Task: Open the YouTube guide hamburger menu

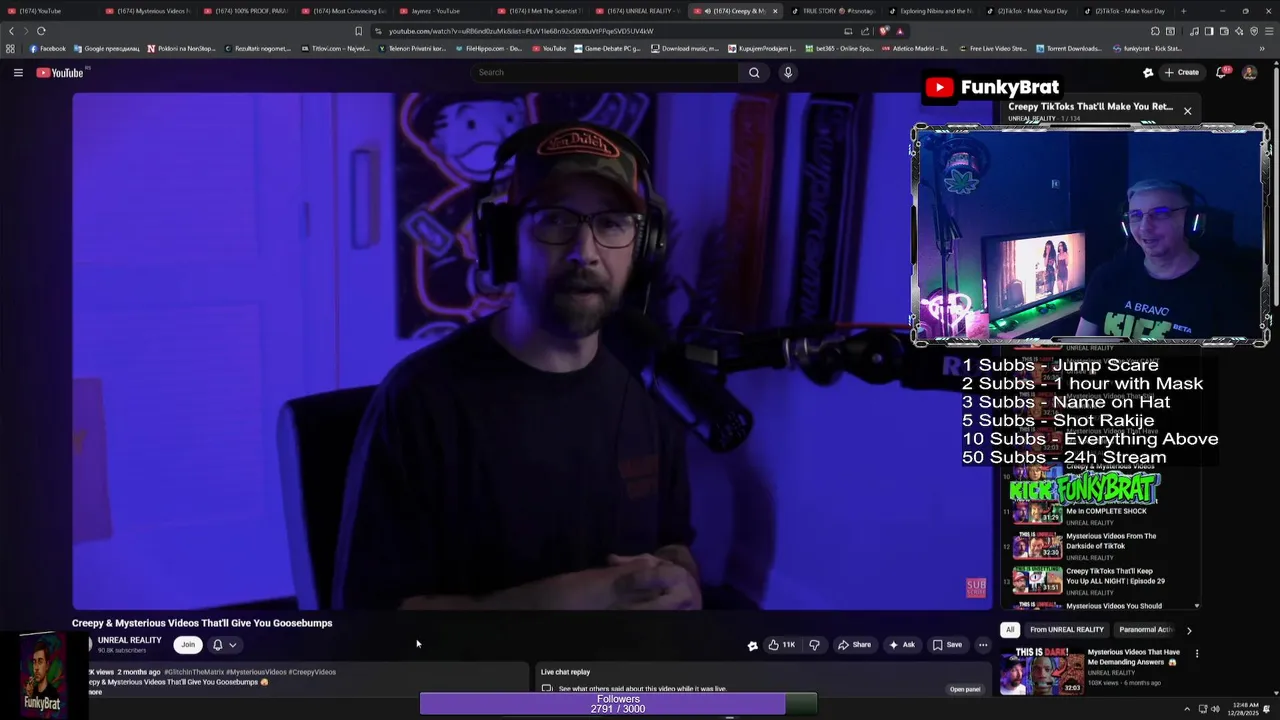Action: click(18, 72)
